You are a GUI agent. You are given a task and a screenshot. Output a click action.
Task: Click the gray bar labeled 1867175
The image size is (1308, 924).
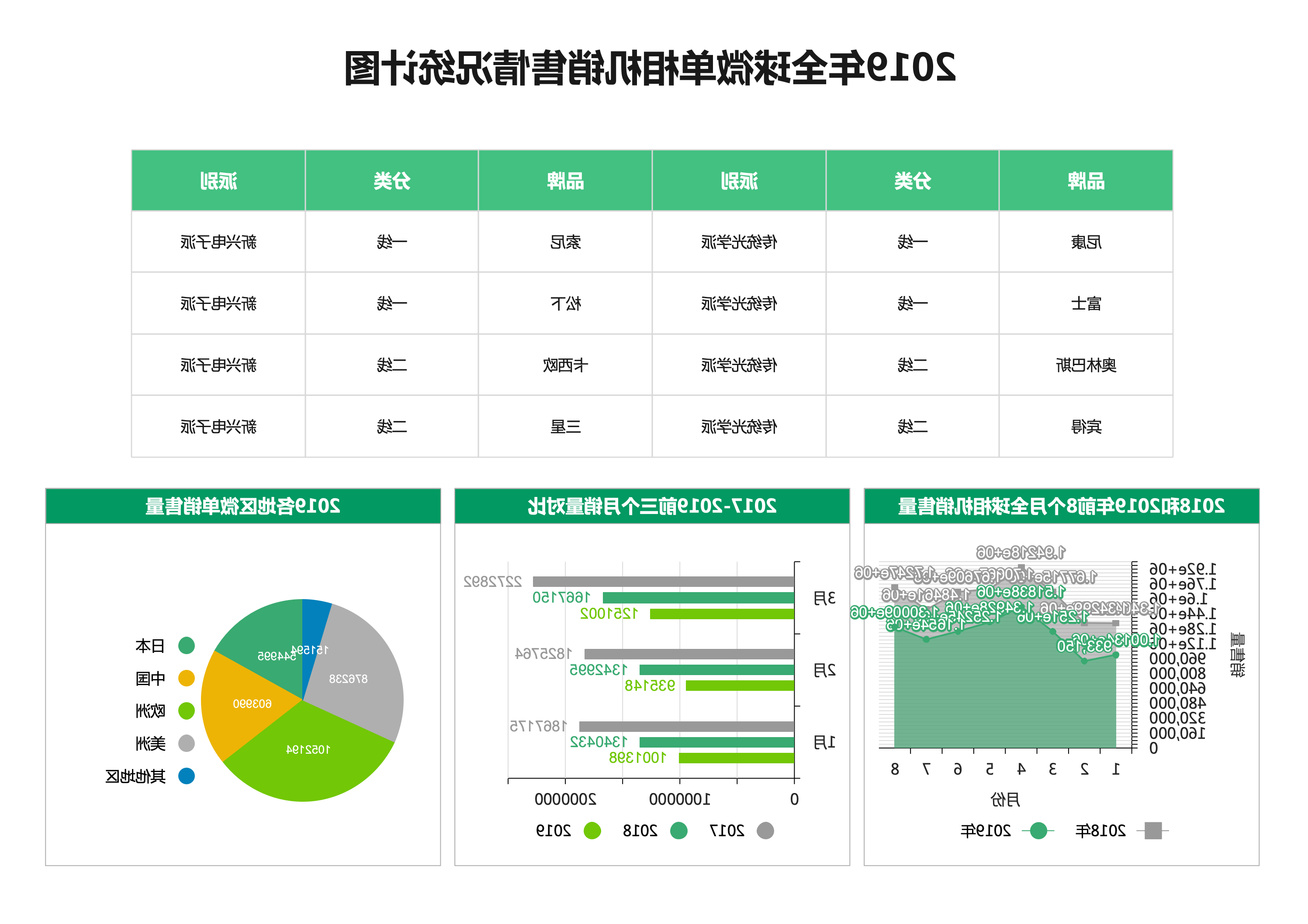[x=687, y=727]
